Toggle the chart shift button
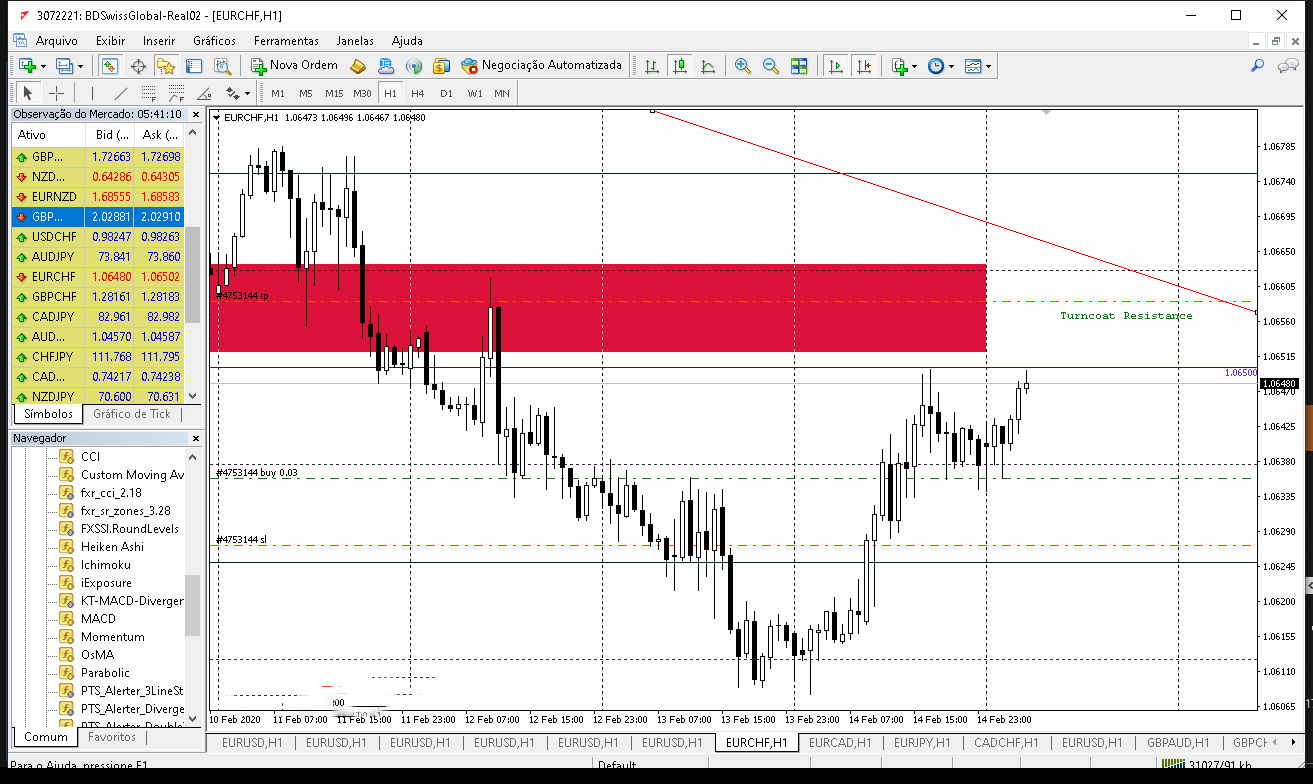 coord(864,66)
